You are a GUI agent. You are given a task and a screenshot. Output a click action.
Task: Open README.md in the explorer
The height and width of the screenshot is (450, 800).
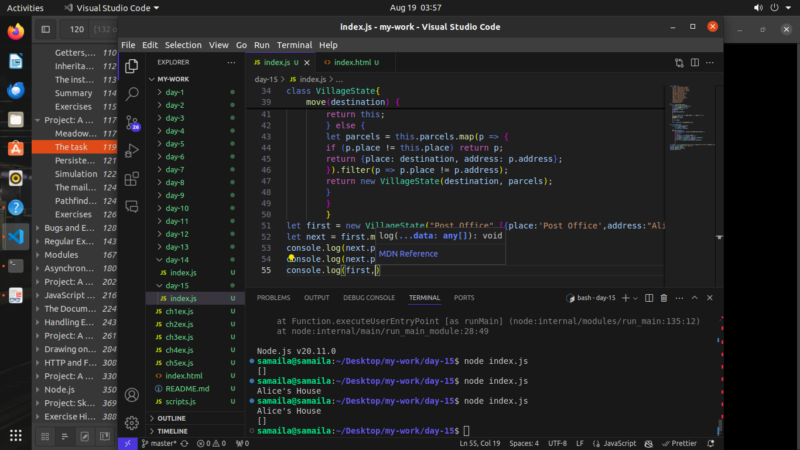[x=187, y=389]
